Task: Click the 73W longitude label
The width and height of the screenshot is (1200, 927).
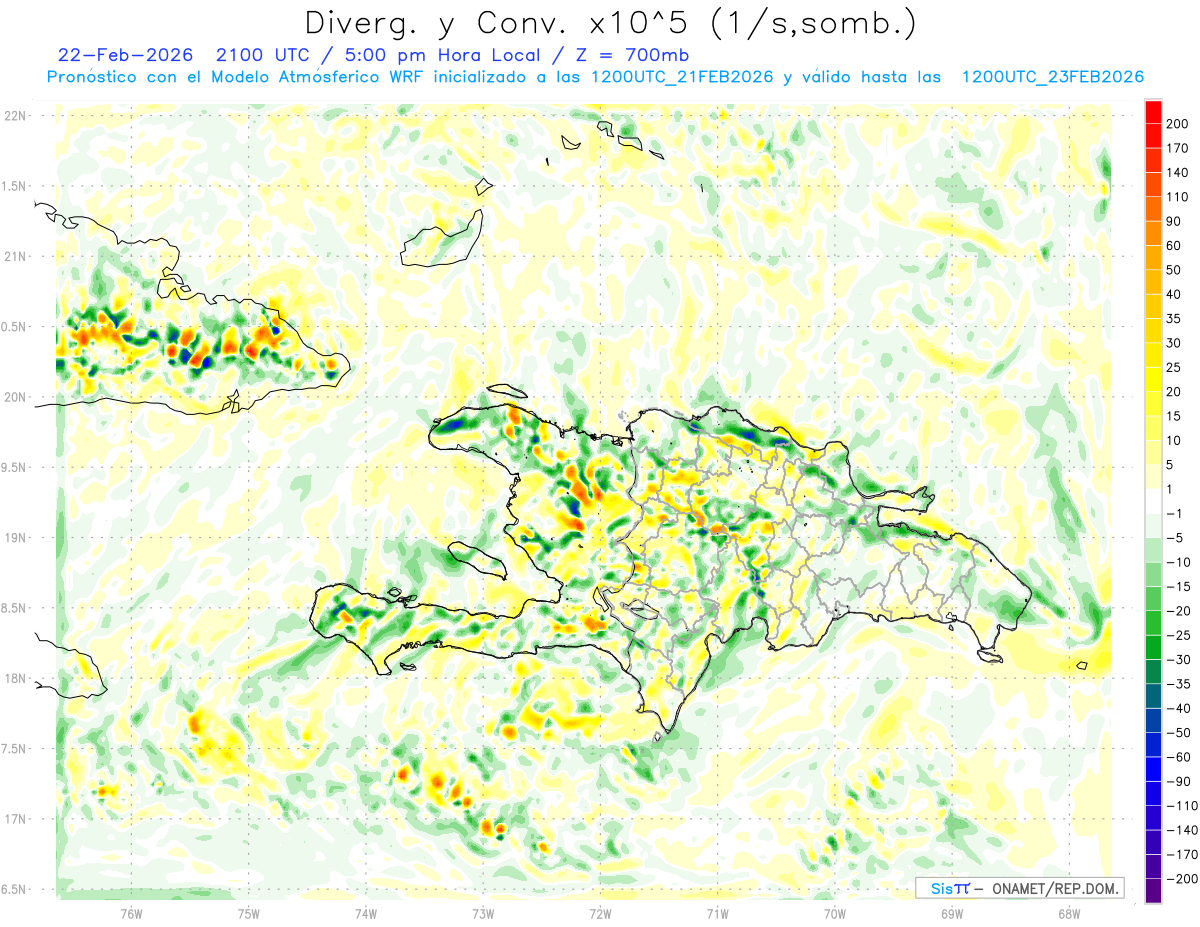Action: point(483,913)
